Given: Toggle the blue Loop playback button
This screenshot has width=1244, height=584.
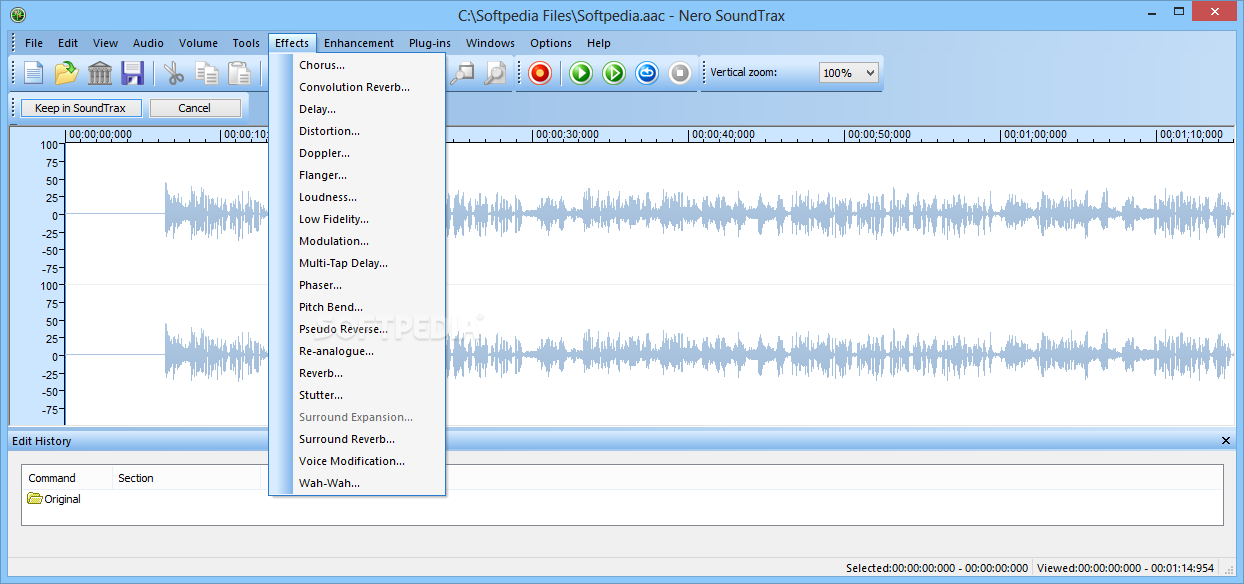Looking at the screenshot, I should [x=647, y=73].
